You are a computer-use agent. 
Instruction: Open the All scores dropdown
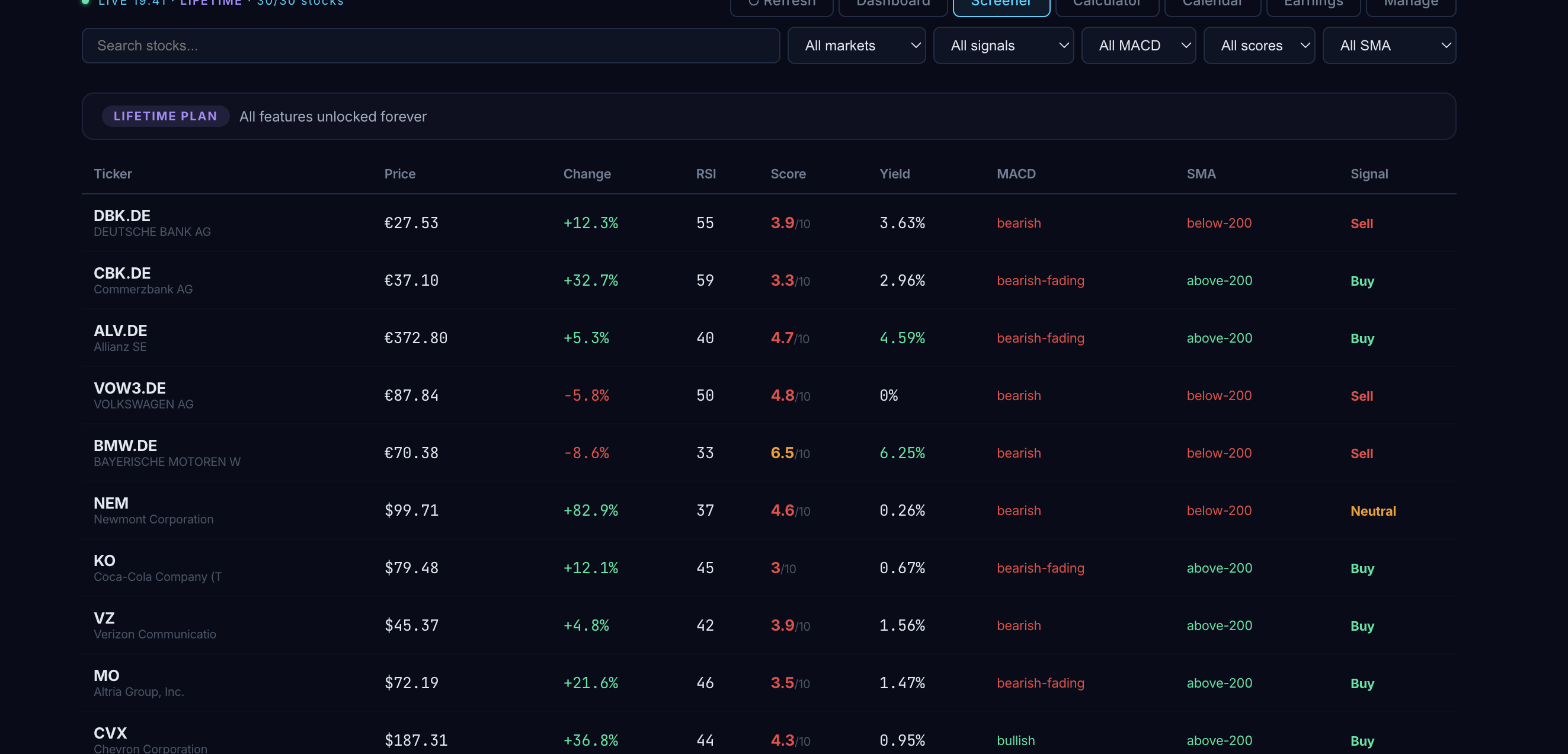(1259, 46)
